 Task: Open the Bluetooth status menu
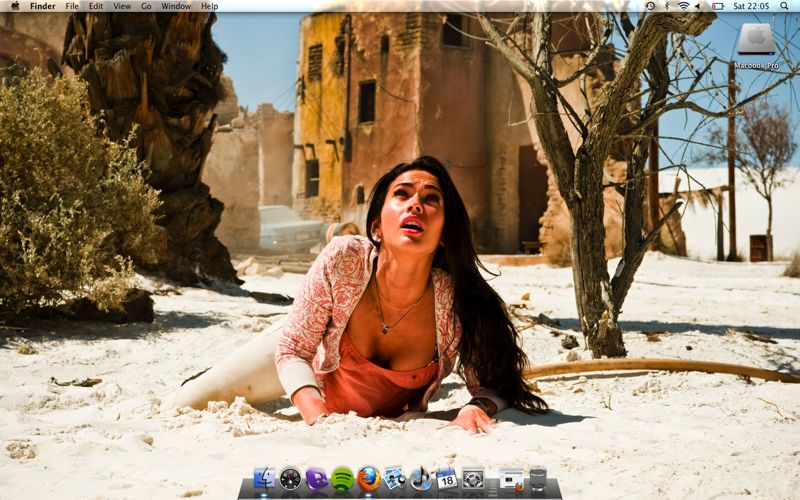666,6
